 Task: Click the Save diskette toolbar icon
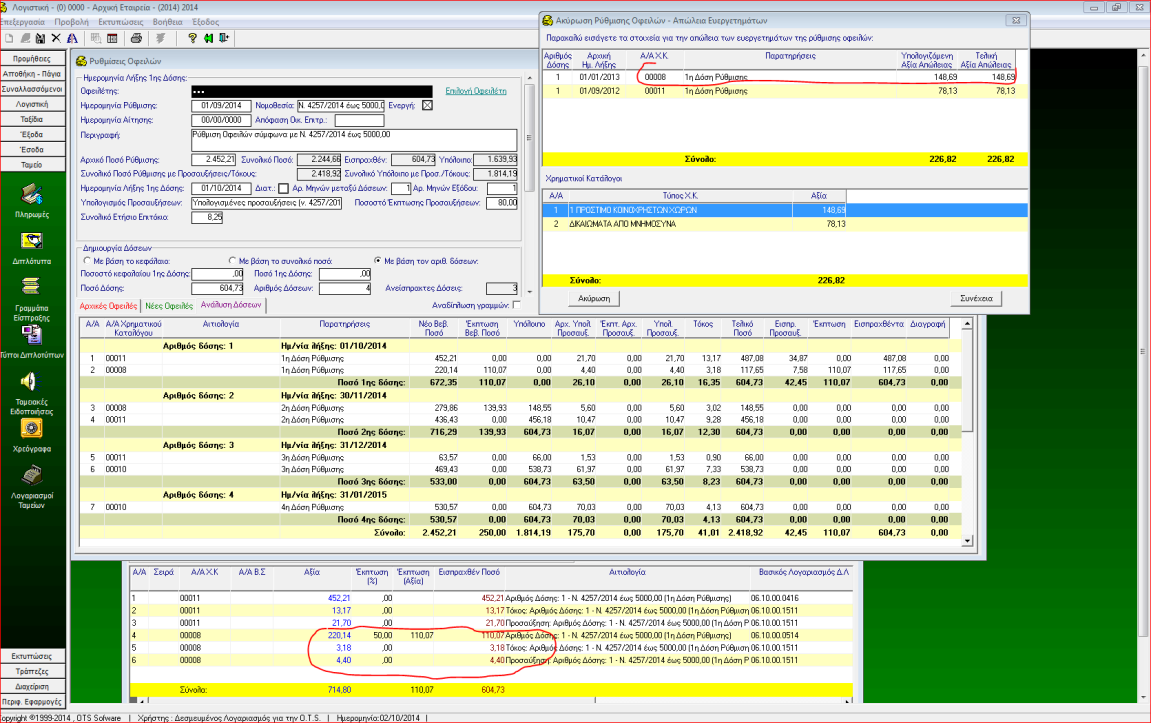(x=40, y=38)
